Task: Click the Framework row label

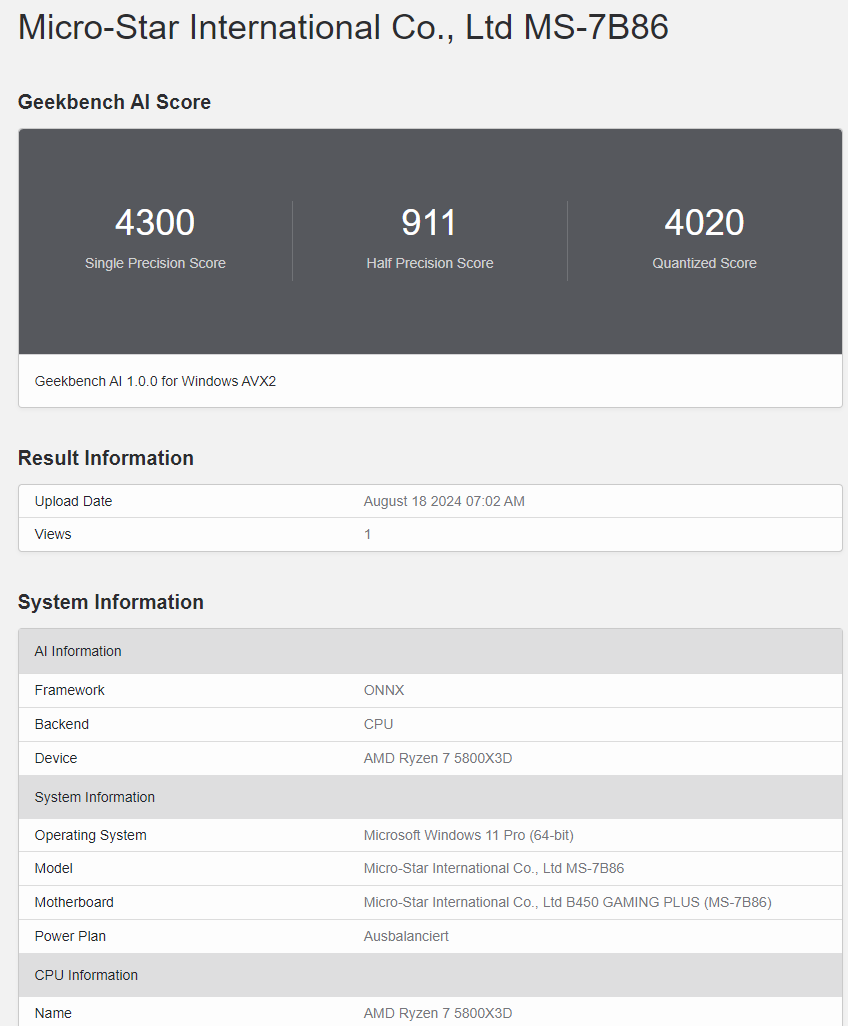Action: pyautogui.click(x=69, y=690)
